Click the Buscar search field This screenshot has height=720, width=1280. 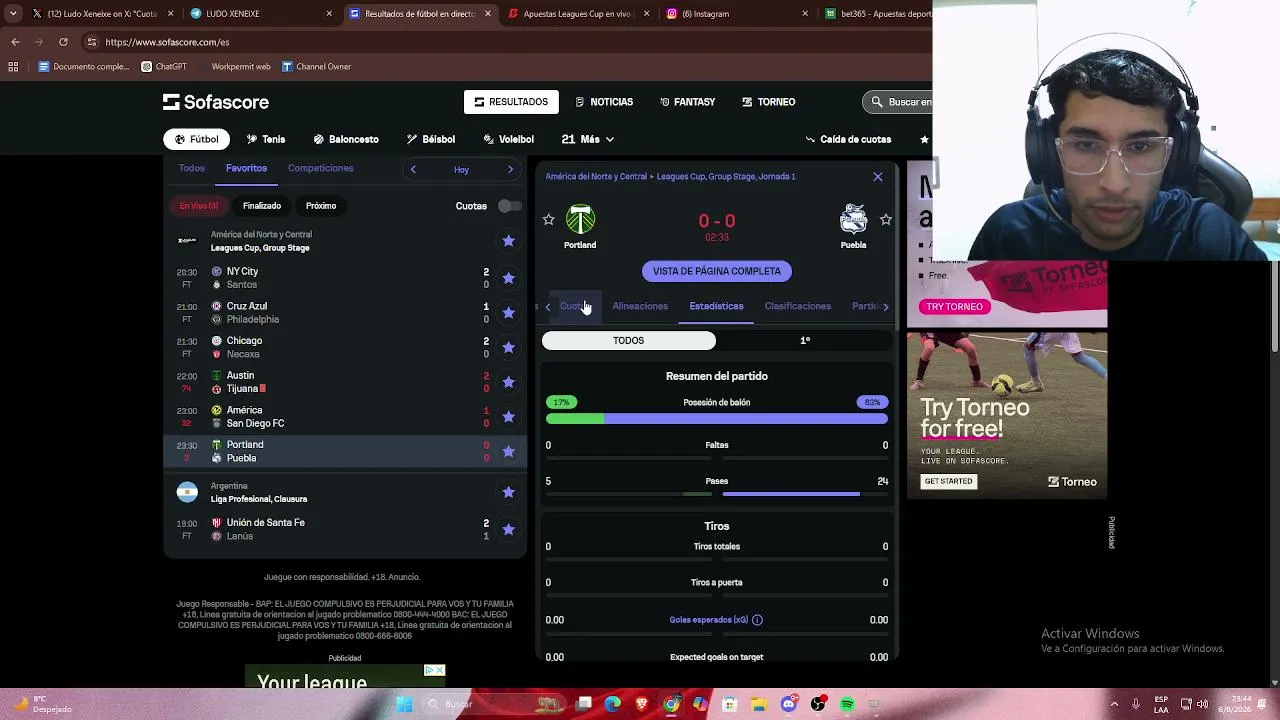pyautogui.click(x=898, y=102)
